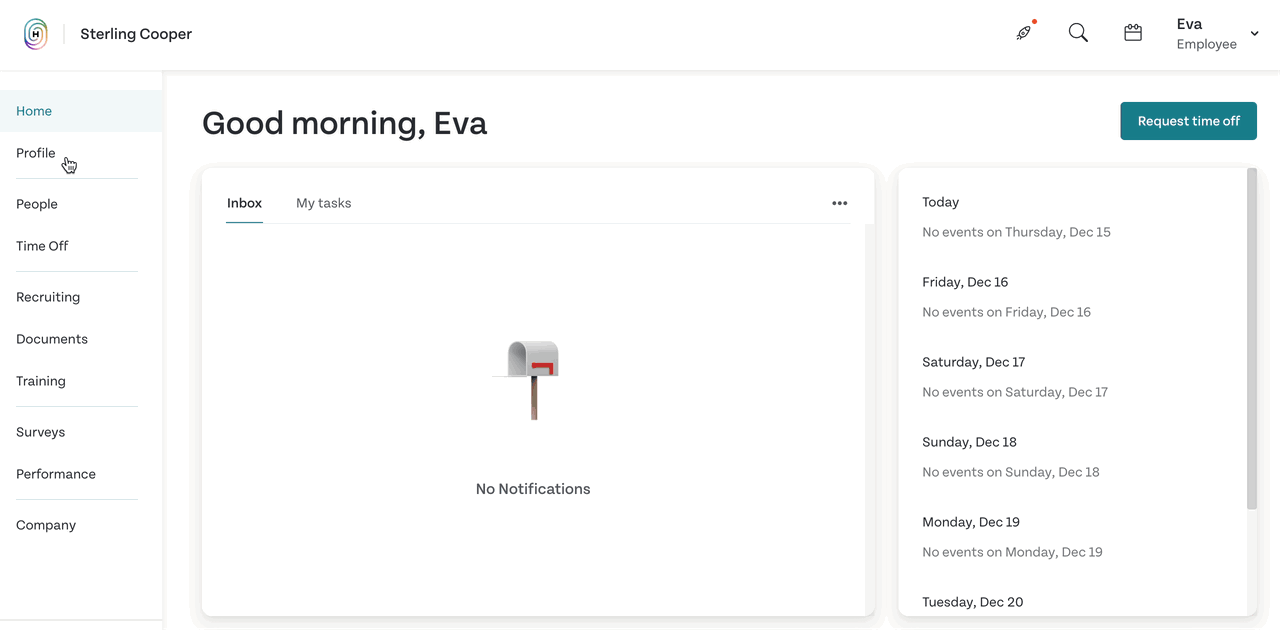This screenshot has width=1280, height=630.
Task: Click the mailbox illustration
Action: 533,380
